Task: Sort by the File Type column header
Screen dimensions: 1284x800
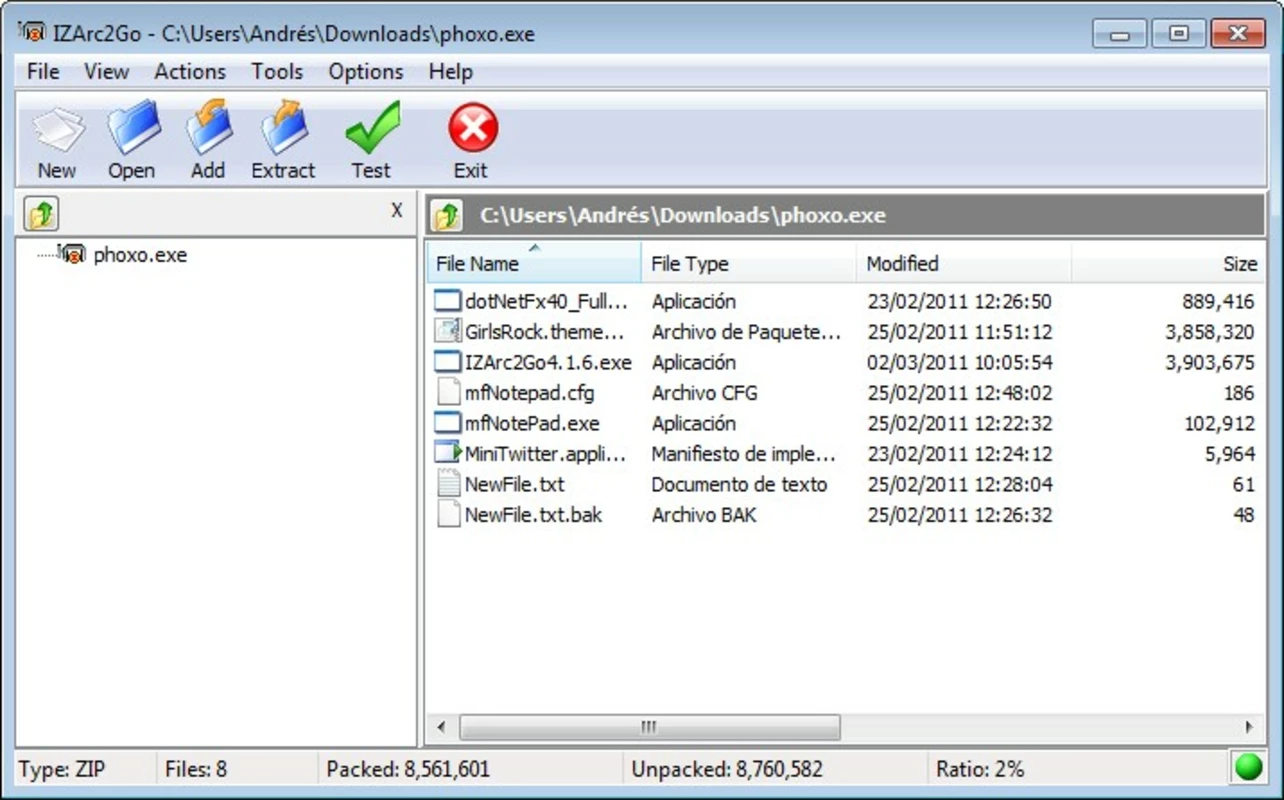Action: point(749,263)
